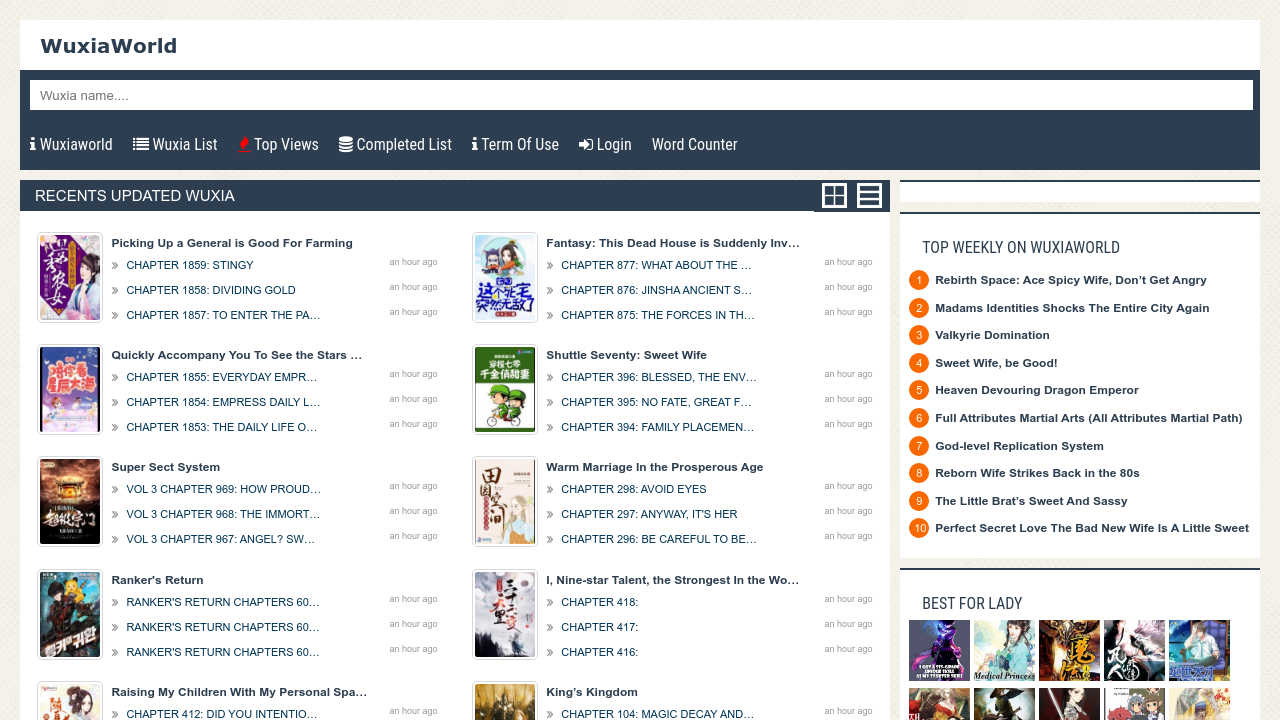This screenshot has width=1280, height=720.
Task: Open the Wuxia List menu
Action: [x=175, y=144]
